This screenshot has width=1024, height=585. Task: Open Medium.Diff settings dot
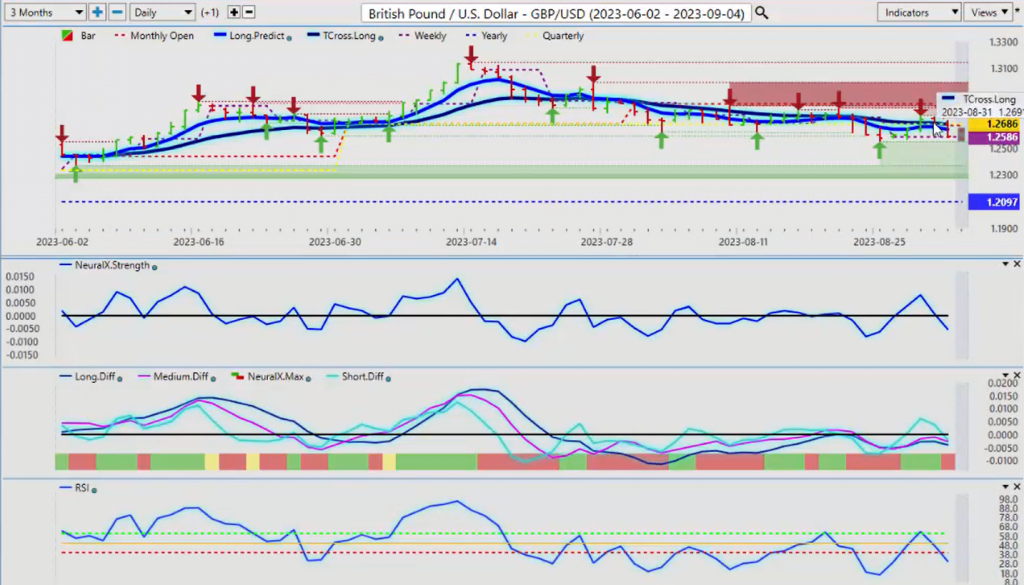tap(213, 378)
